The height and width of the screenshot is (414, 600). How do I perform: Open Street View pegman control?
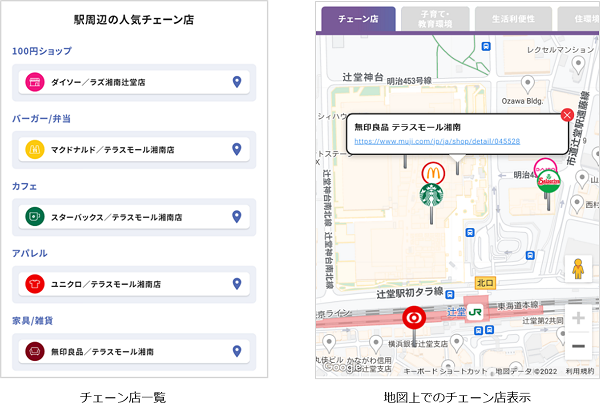[x=578, y=269]
